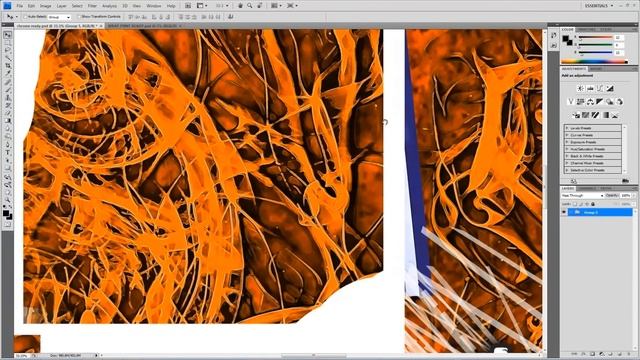Select the Type tool in the toolbox
Screen dimensions: 640x360
pos(7,152)
